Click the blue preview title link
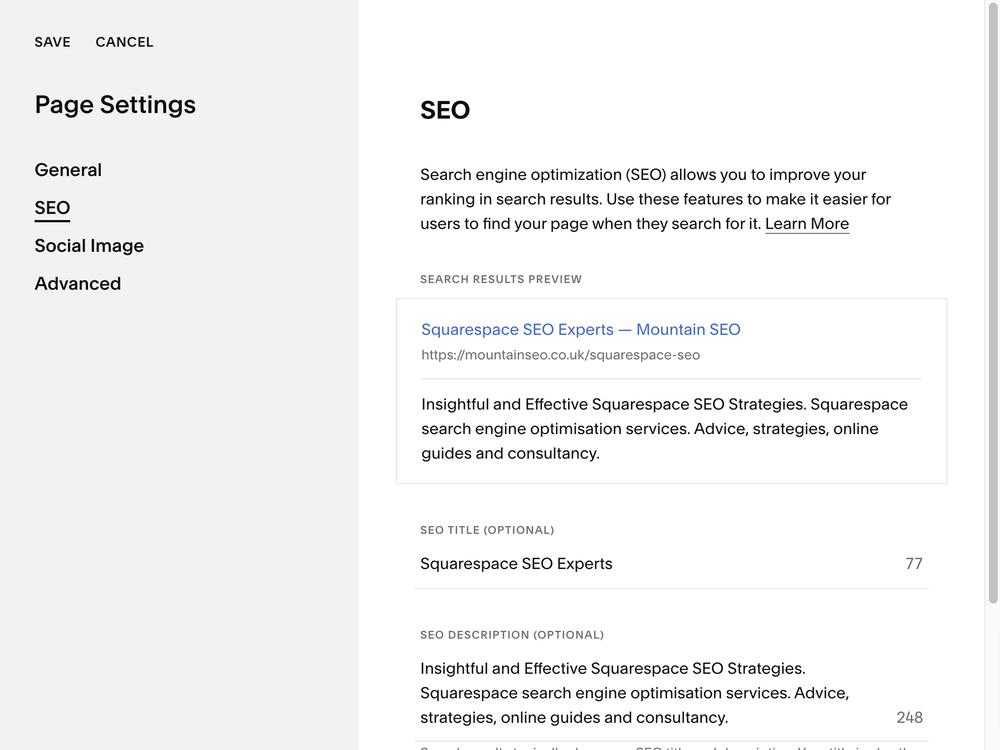 point(580,330)
